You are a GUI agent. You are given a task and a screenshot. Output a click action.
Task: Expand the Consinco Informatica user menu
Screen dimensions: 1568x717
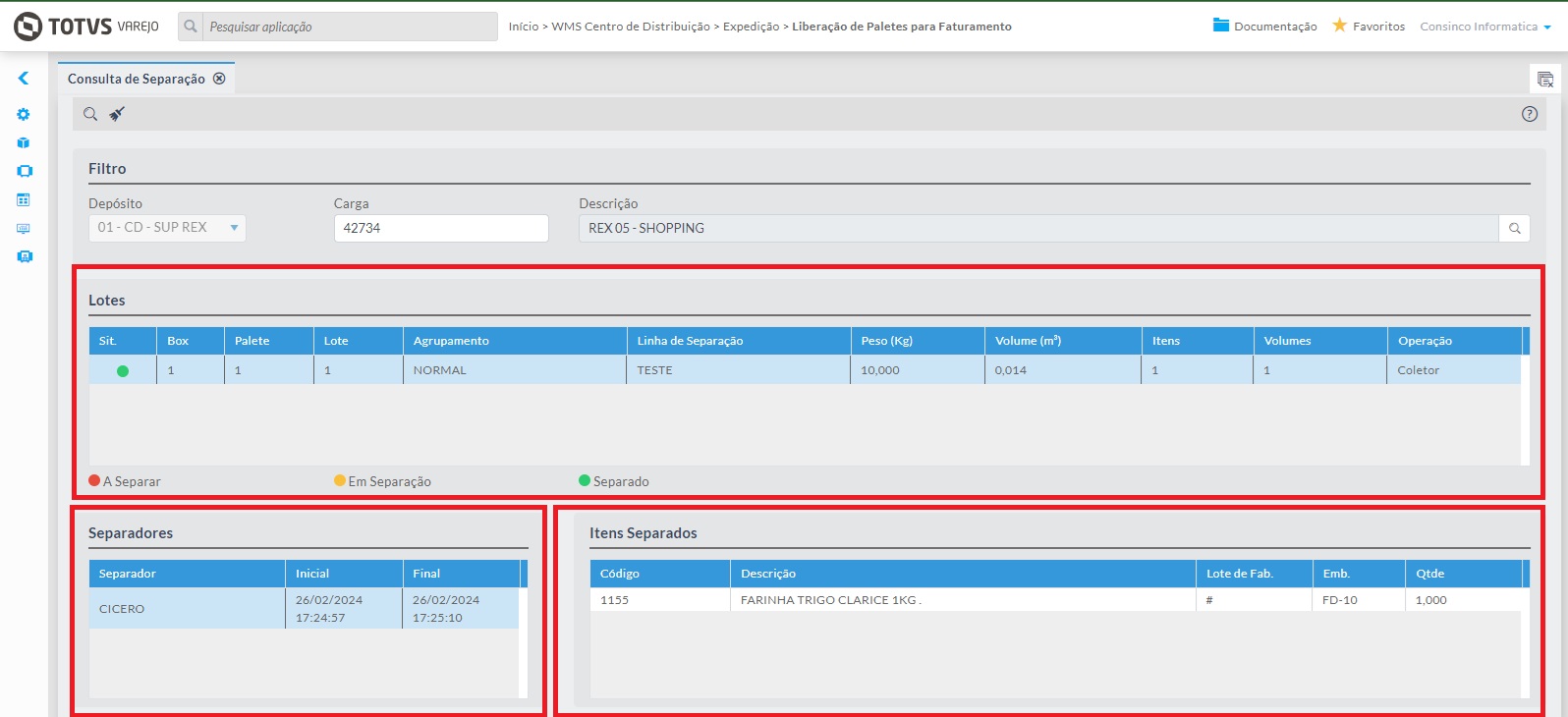pos(1485,27)
